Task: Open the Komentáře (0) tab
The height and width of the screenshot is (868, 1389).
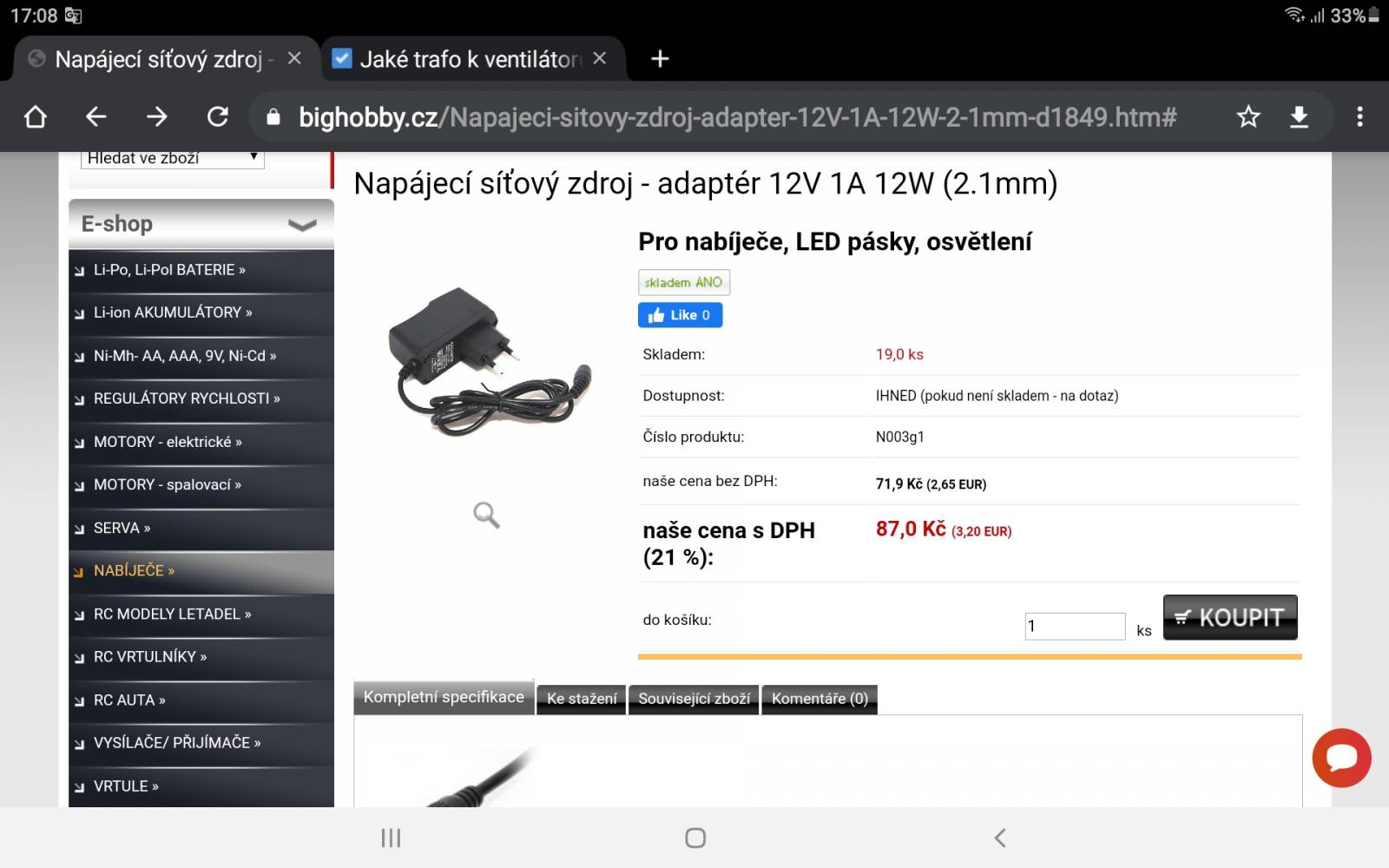Action: coord(820,699)
